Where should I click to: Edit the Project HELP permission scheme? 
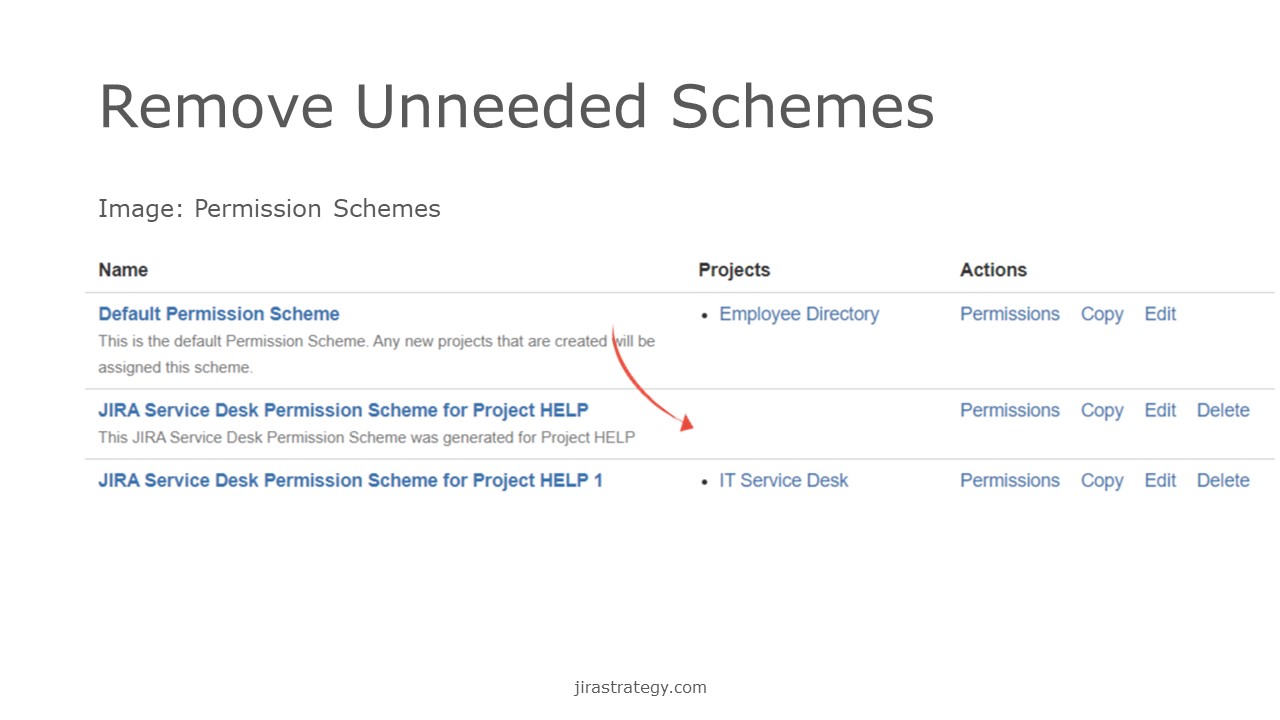point(1160,410)
